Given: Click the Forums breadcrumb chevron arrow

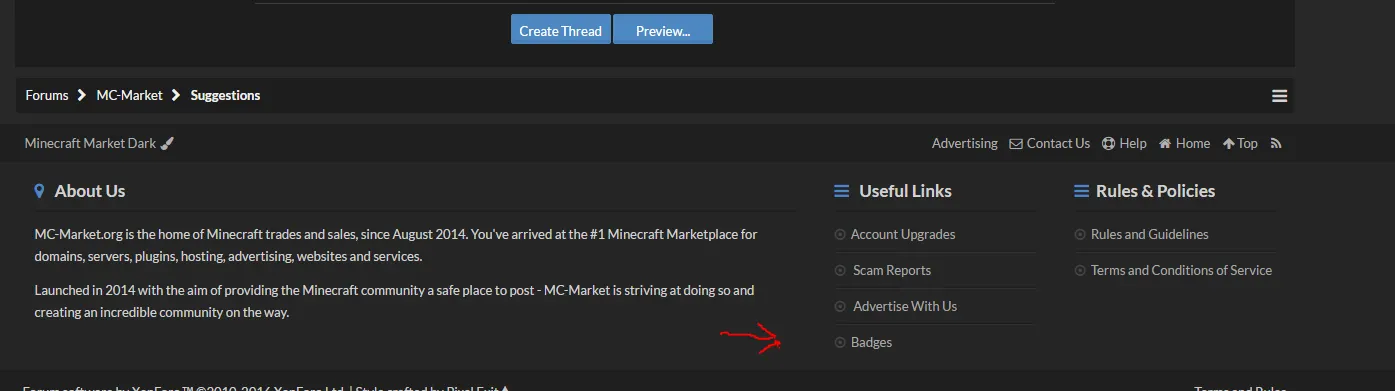Looking at the screenshot, I should pos(82,95).
